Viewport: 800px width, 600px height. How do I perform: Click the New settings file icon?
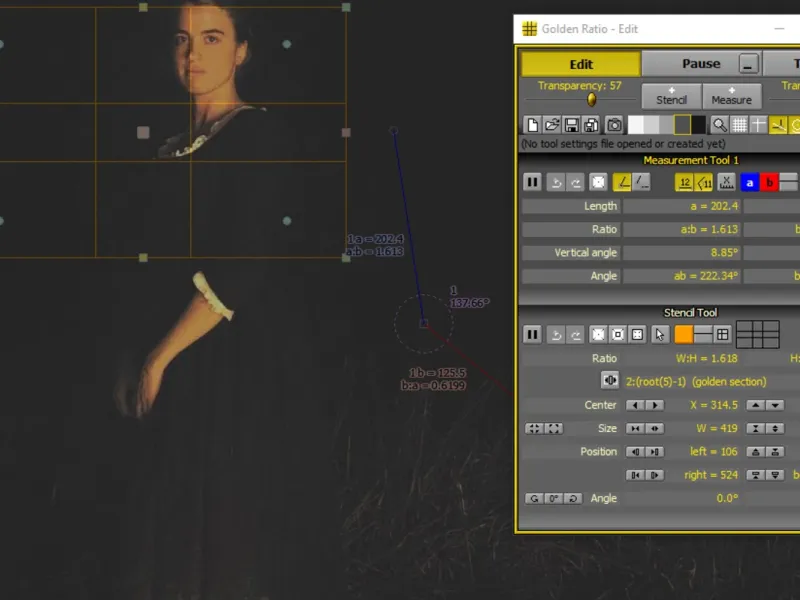tap(532, 125)
